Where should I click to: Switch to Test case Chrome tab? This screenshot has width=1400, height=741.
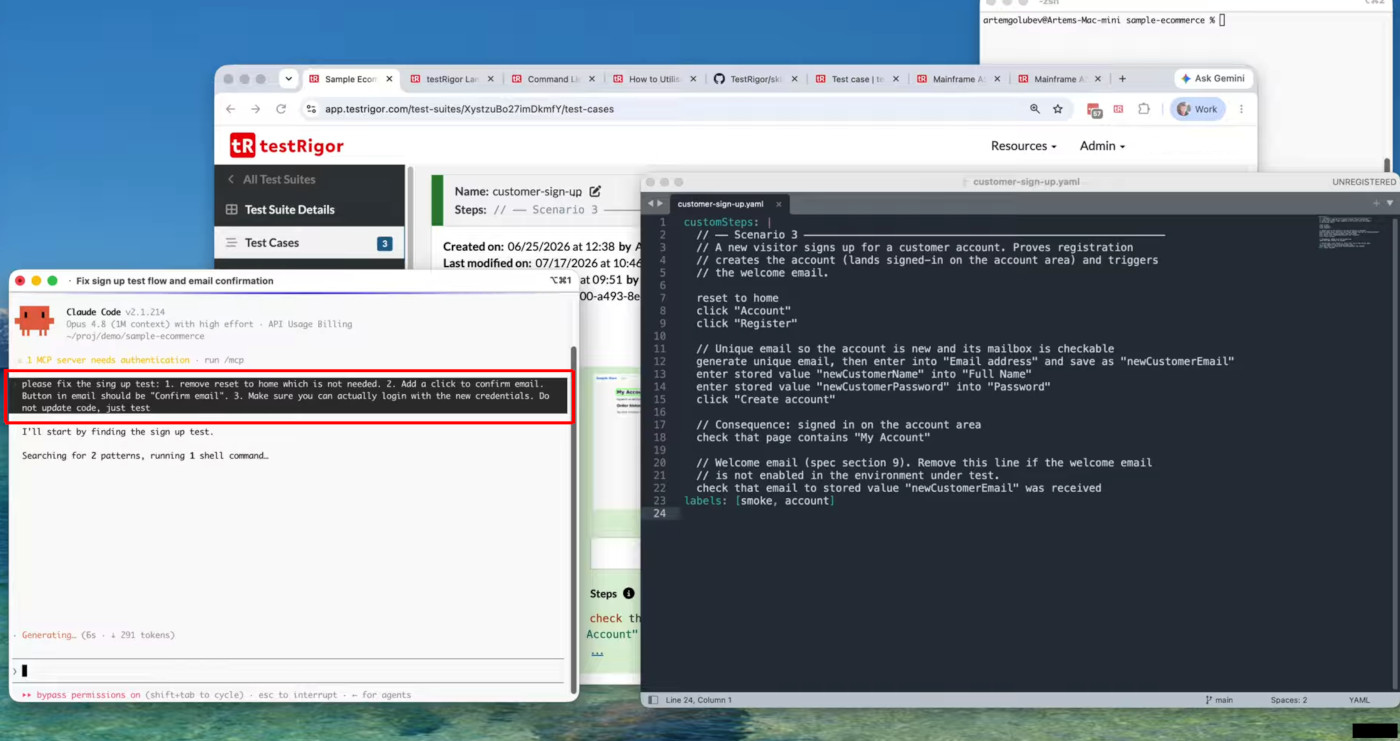(856, 79)
